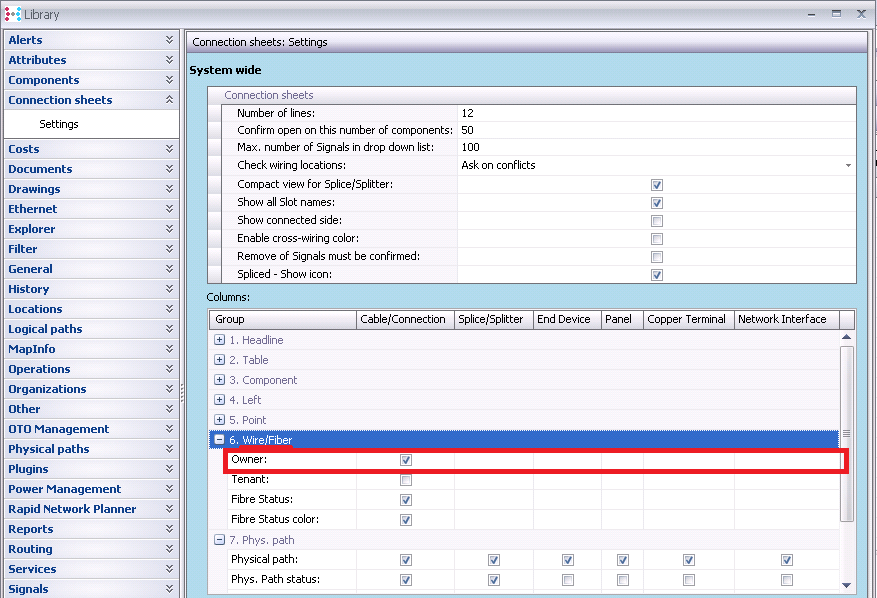The image size is (877, 598).
Task: Expand the Alerts section chevron
Action: tap(169, 40)
